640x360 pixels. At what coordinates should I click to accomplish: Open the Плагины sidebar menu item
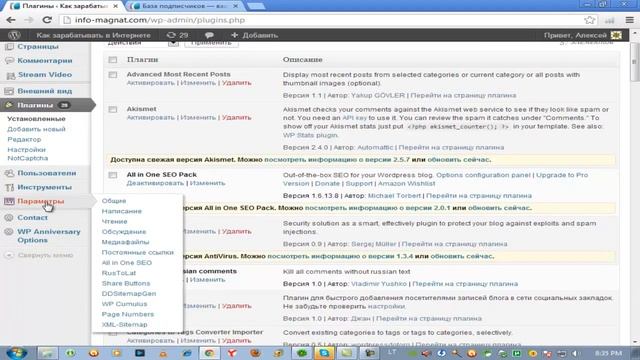(35, 105)
